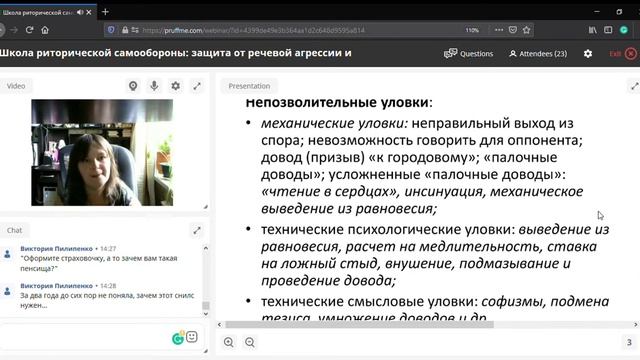This screenshot has width=640, height=360.
Task: Open the green profile extension icon
Action: [x=624, y=30]
